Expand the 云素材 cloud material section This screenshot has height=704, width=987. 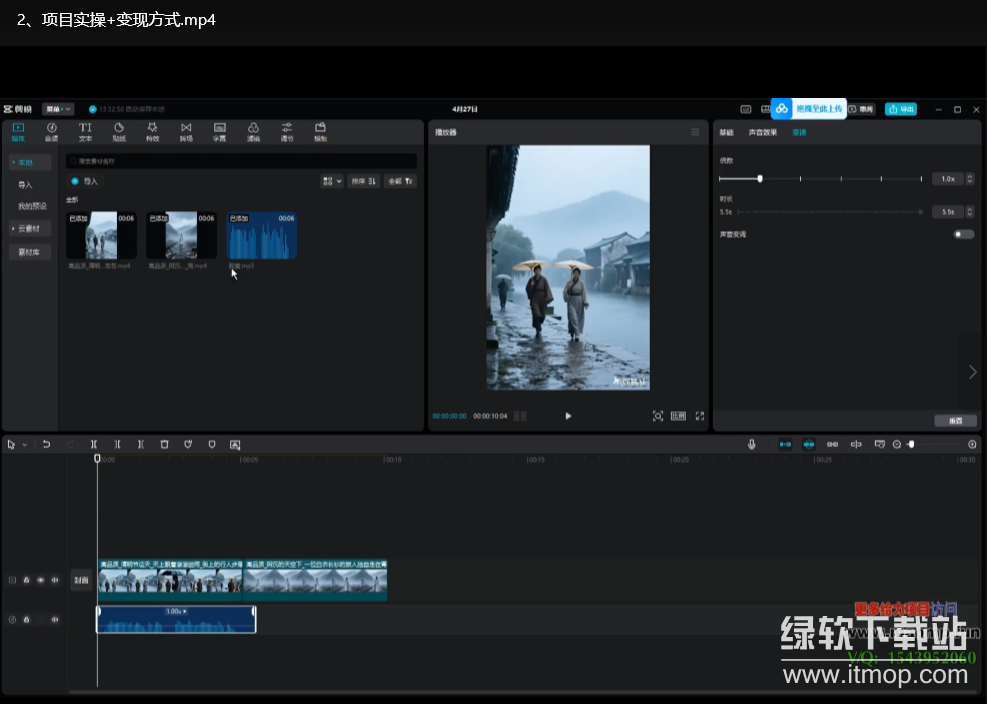30,229
